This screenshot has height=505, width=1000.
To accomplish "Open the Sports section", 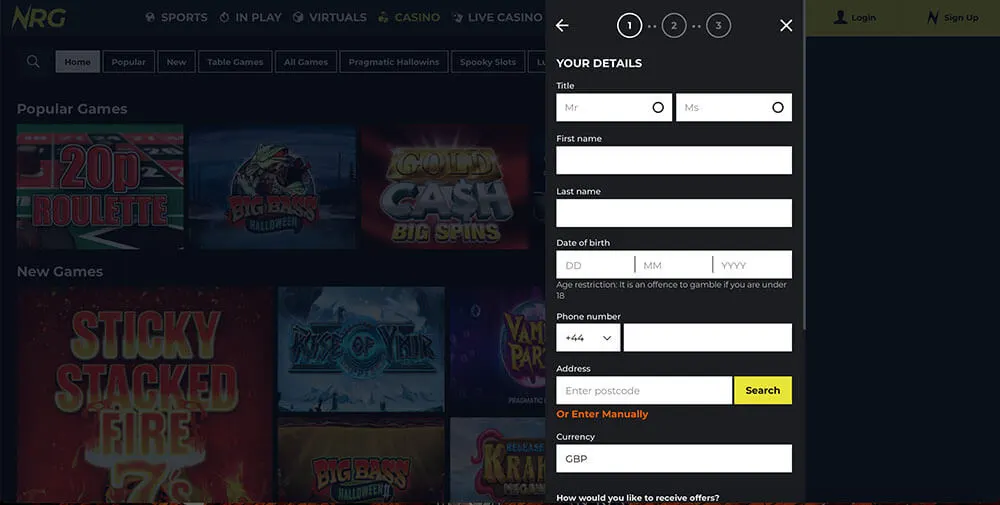I will [x=176, y=17].
